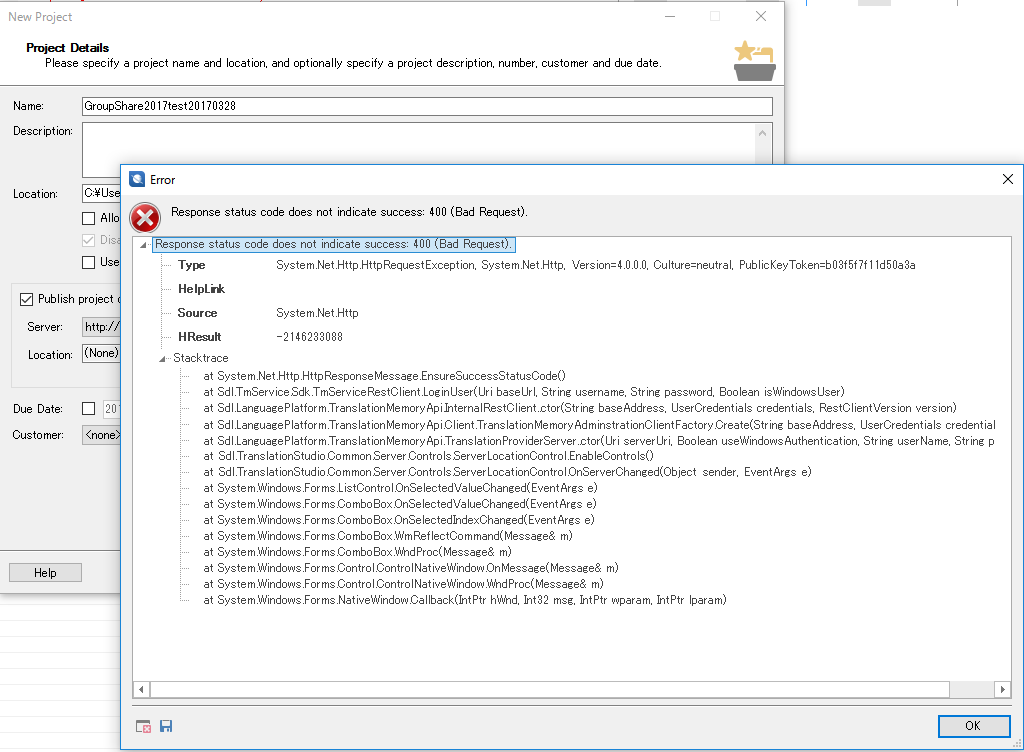Close the Error dialog with X

[1007, 179]
